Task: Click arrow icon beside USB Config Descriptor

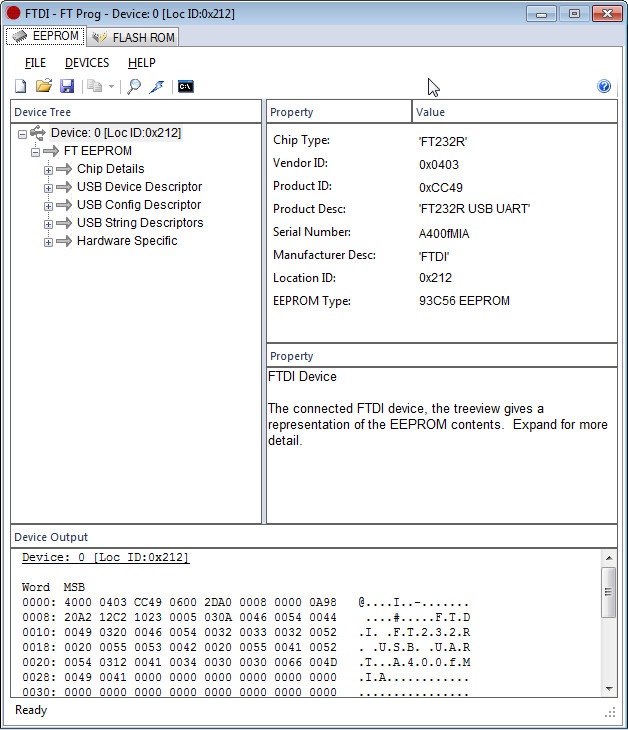Action: (x=64, y=205)
